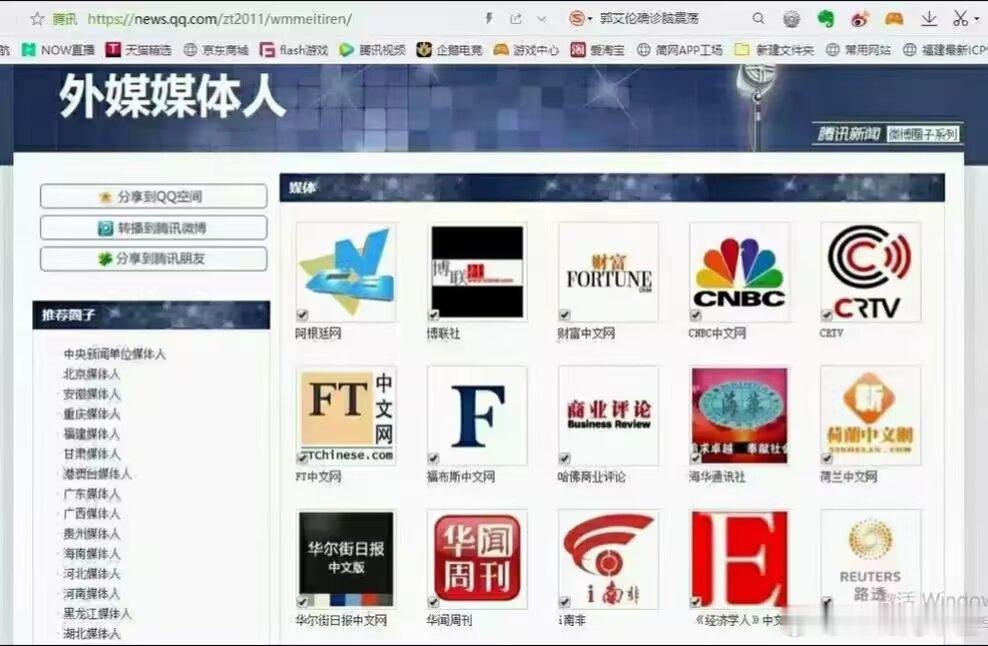988x646 pixels.
Task: Open the NOW直播 bookmark
Action: pyautogui.click(x=58, y=49)
